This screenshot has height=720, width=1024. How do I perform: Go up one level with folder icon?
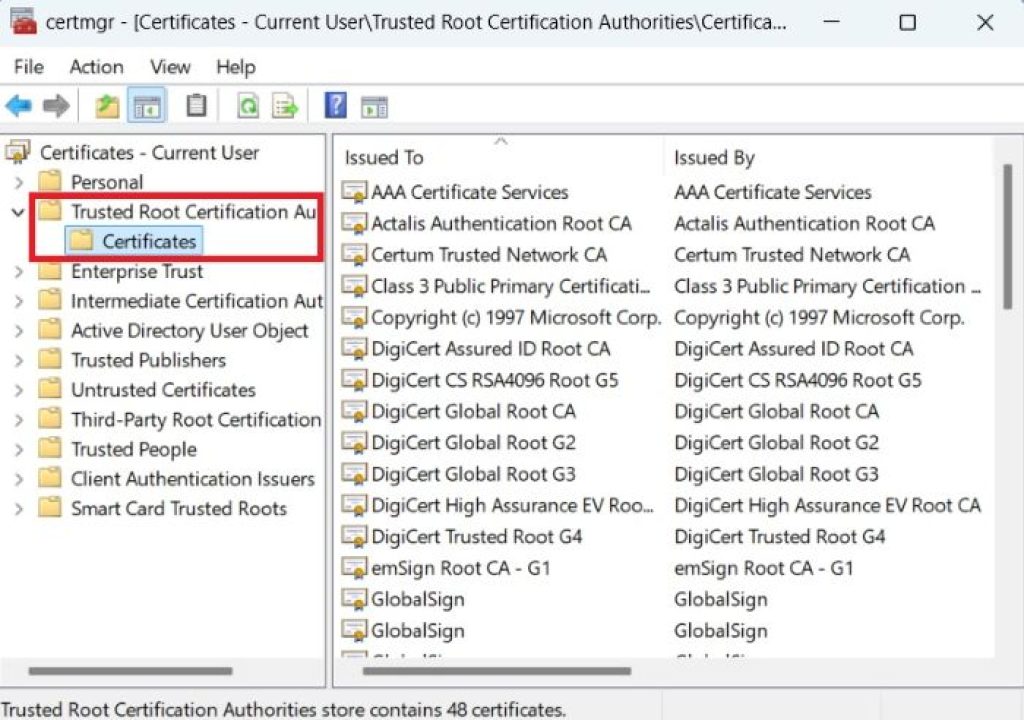tap(107, 105)
